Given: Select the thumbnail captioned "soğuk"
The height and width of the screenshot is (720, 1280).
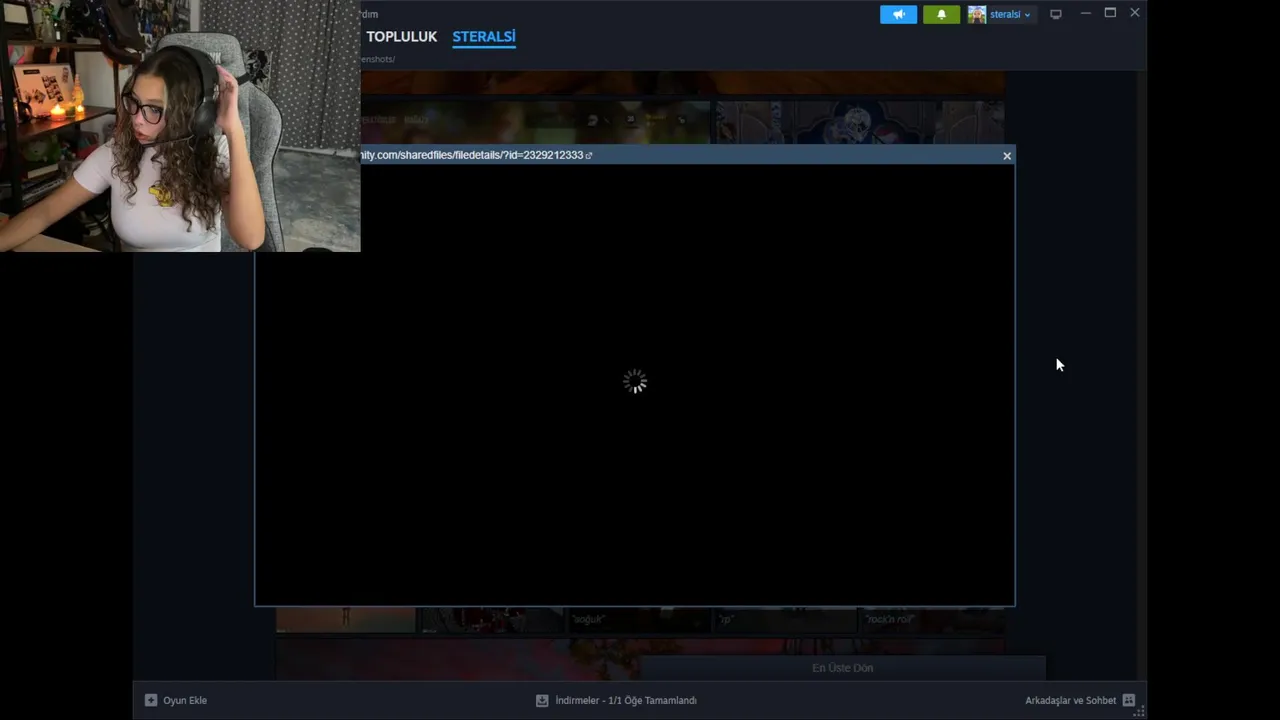Looking at the screenshot, I should (x=640, y=619).
